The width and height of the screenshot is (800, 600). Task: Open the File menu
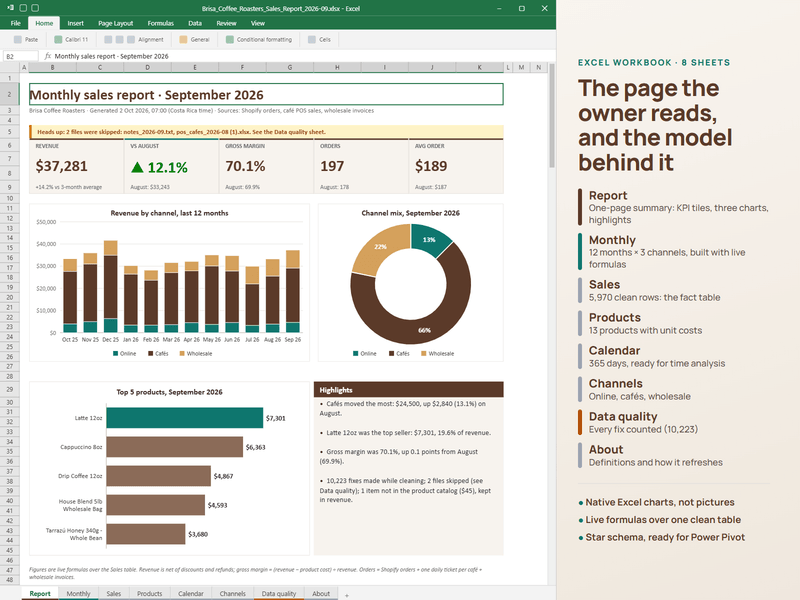16,23
